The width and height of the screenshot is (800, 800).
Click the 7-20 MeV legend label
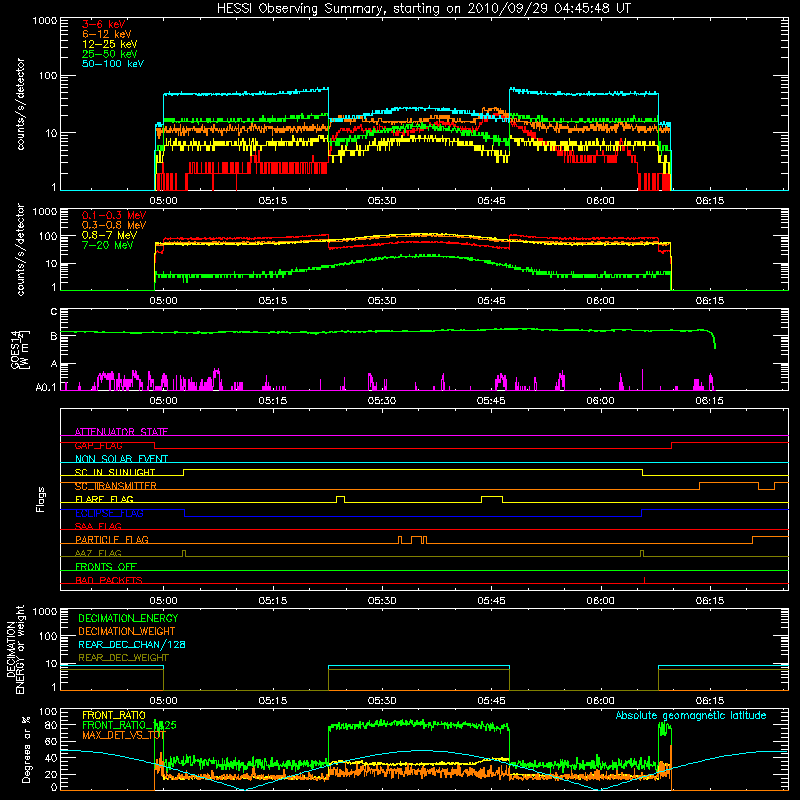[107, 245]
